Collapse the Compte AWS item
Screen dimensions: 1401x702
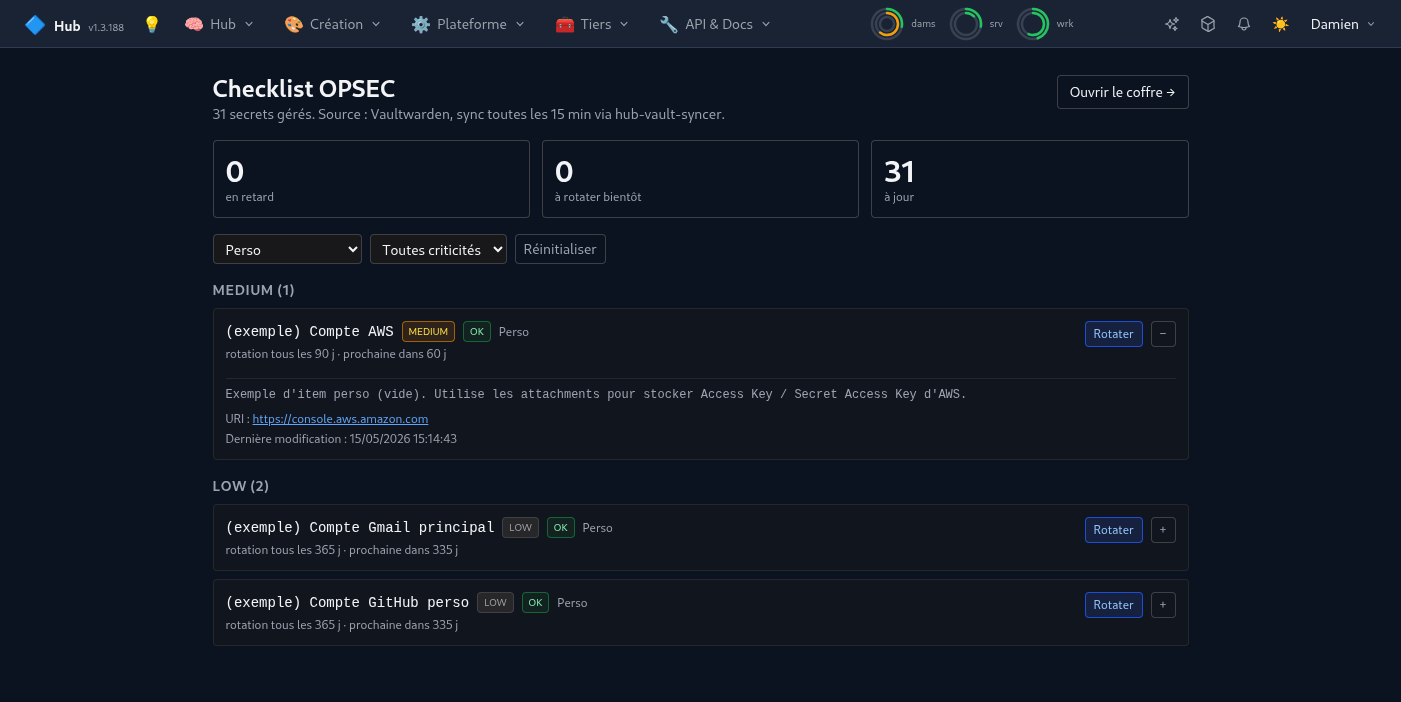pos(1163,334)
